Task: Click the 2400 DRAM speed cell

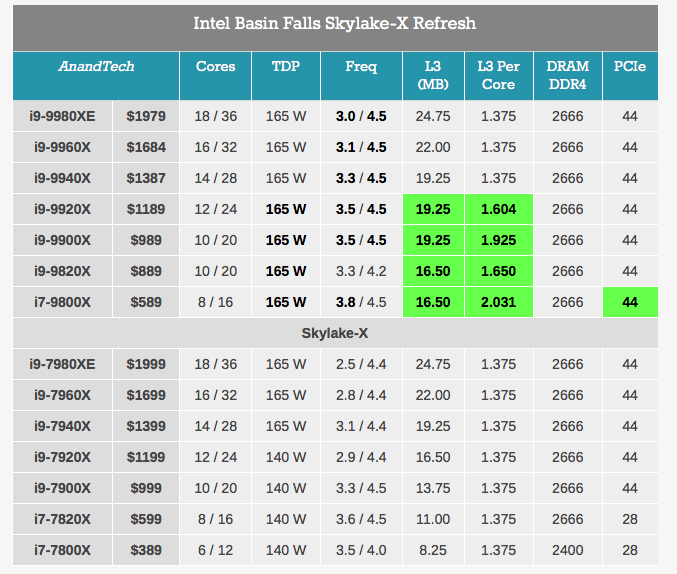Action: 568,550
